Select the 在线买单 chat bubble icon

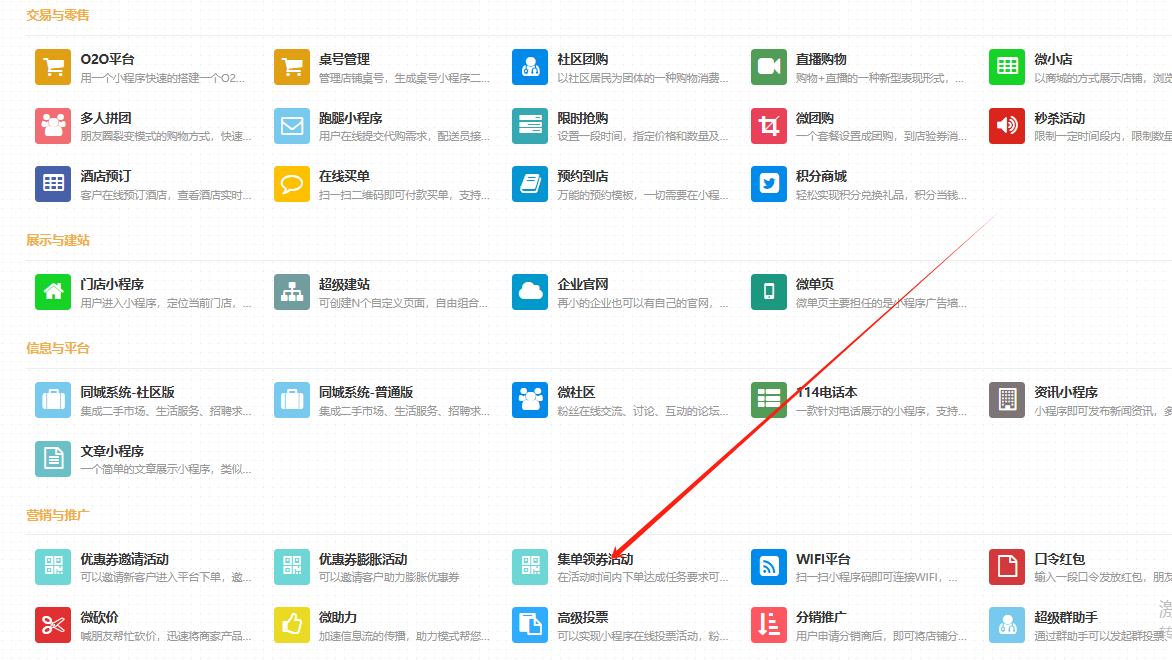pos(292,184)
